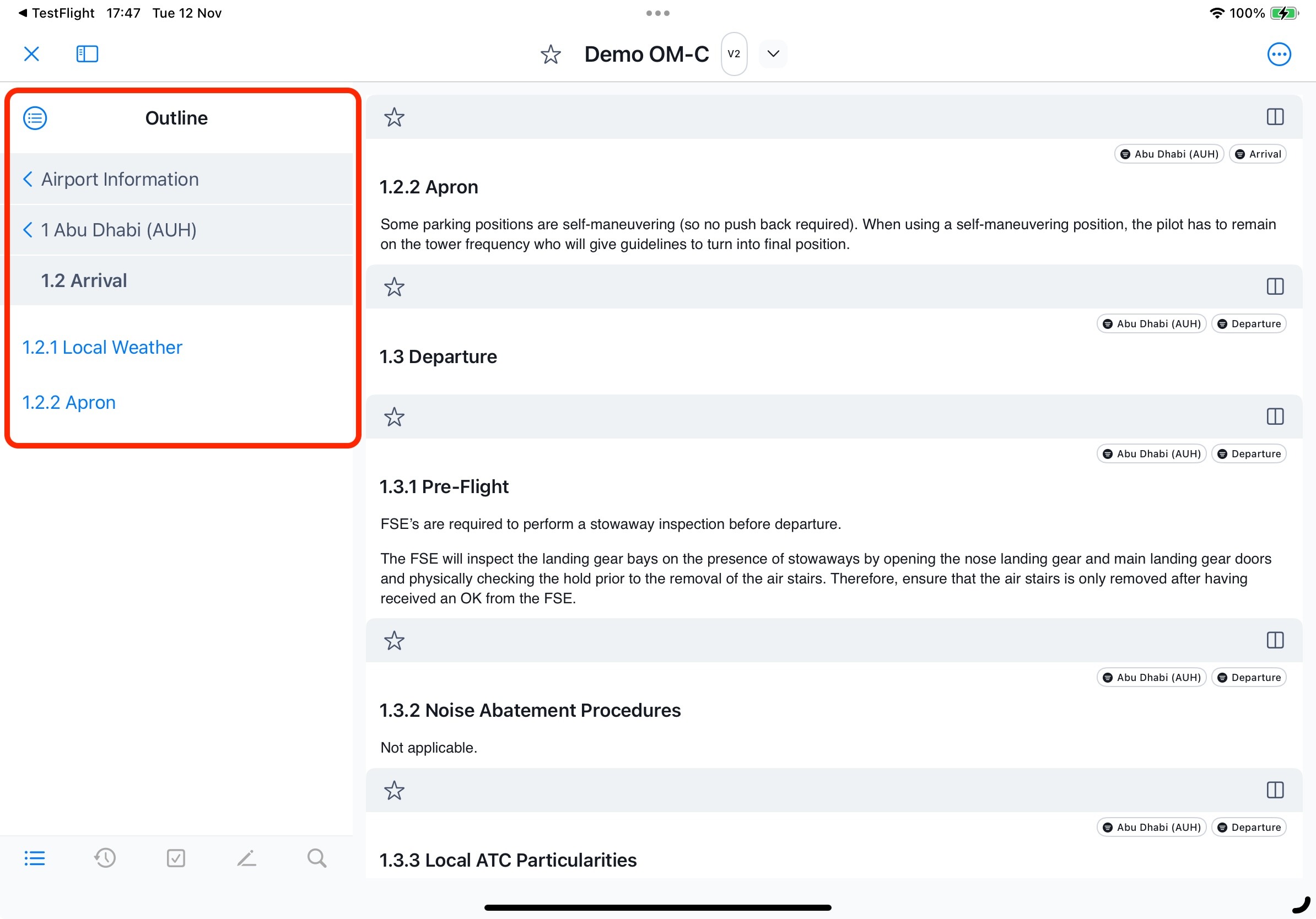Open the checklist tab in sidebar

click(x=175, y=858)
